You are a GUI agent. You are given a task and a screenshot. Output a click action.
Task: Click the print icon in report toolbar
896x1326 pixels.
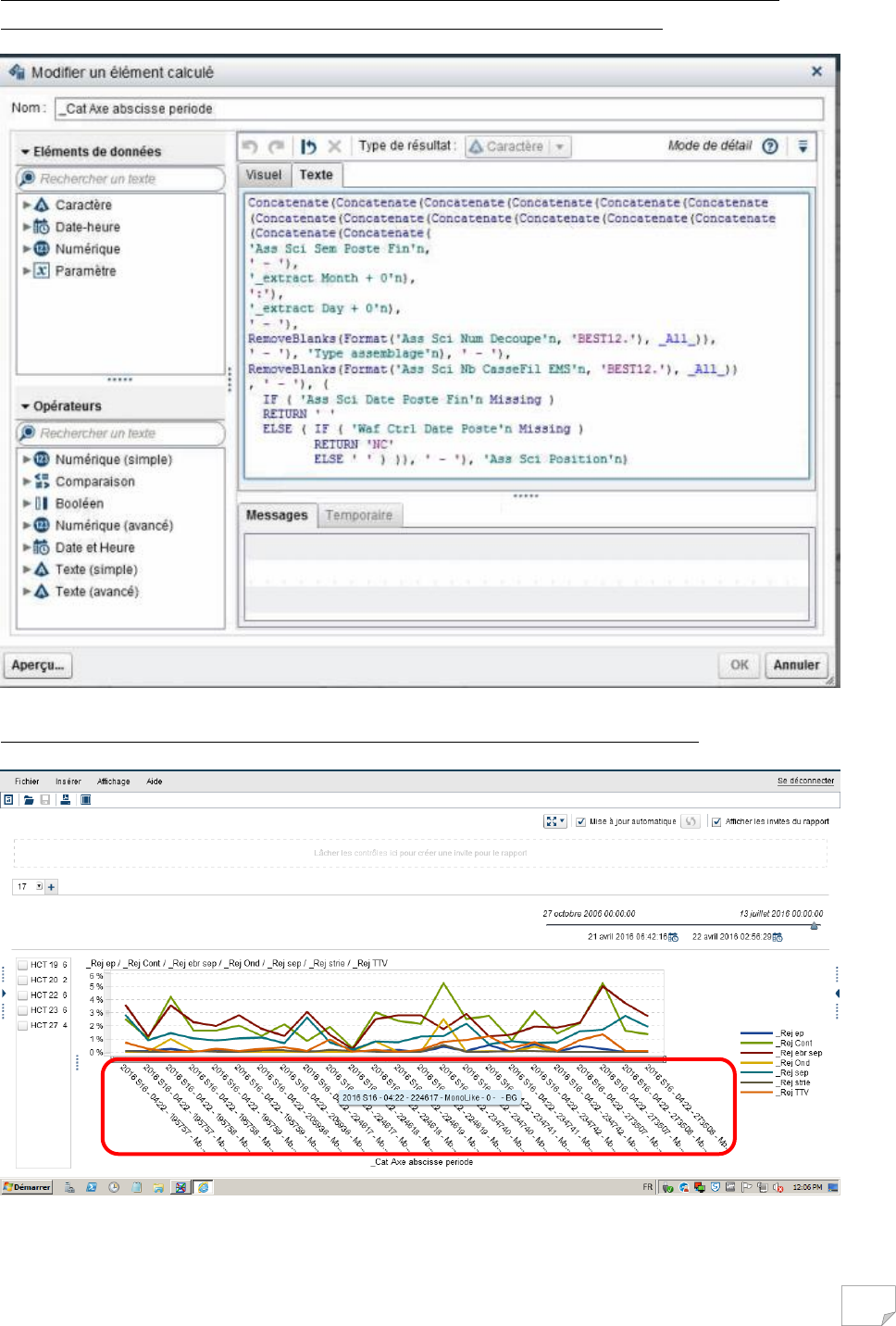point(66,800)
